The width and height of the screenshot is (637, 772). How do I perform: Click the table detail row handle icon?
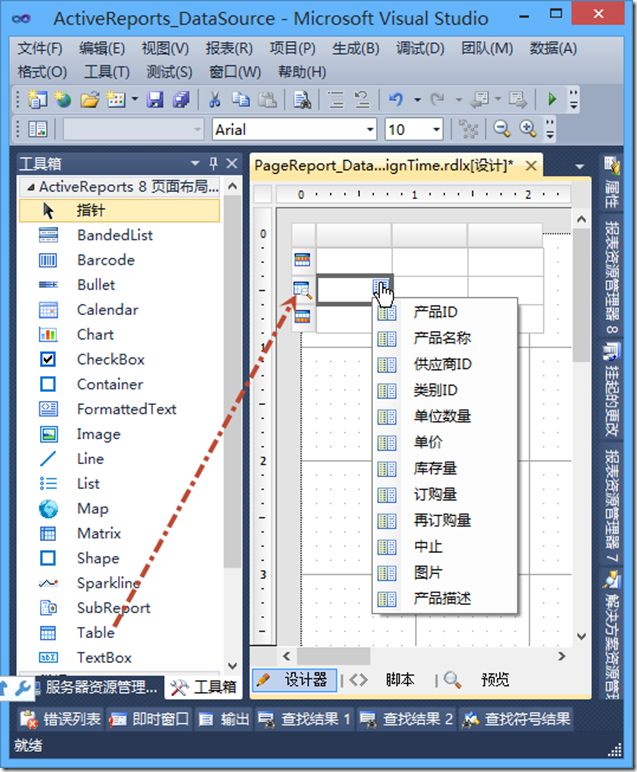pyautogui.click(x=302, y=290)
